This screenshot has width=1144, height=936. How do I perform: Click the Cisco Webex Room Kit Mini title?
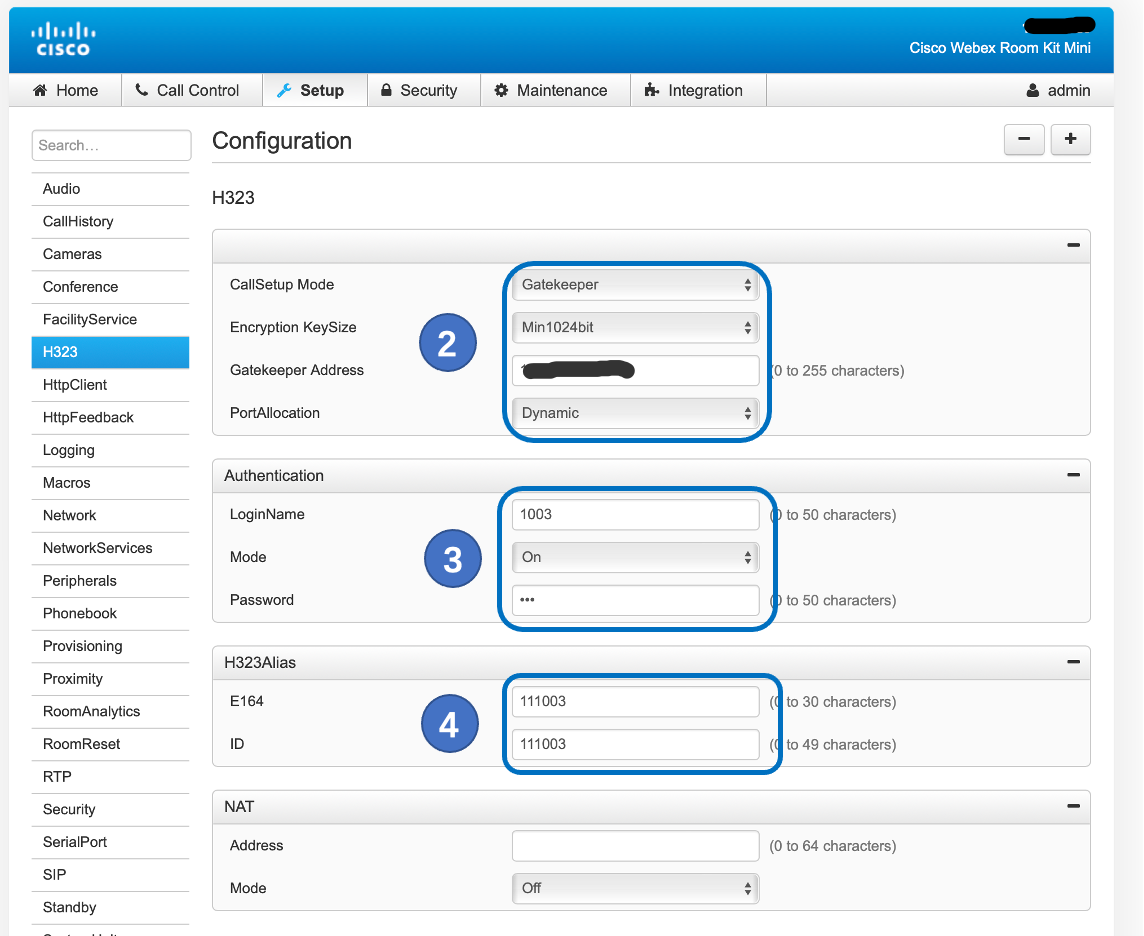point(1000,48)
